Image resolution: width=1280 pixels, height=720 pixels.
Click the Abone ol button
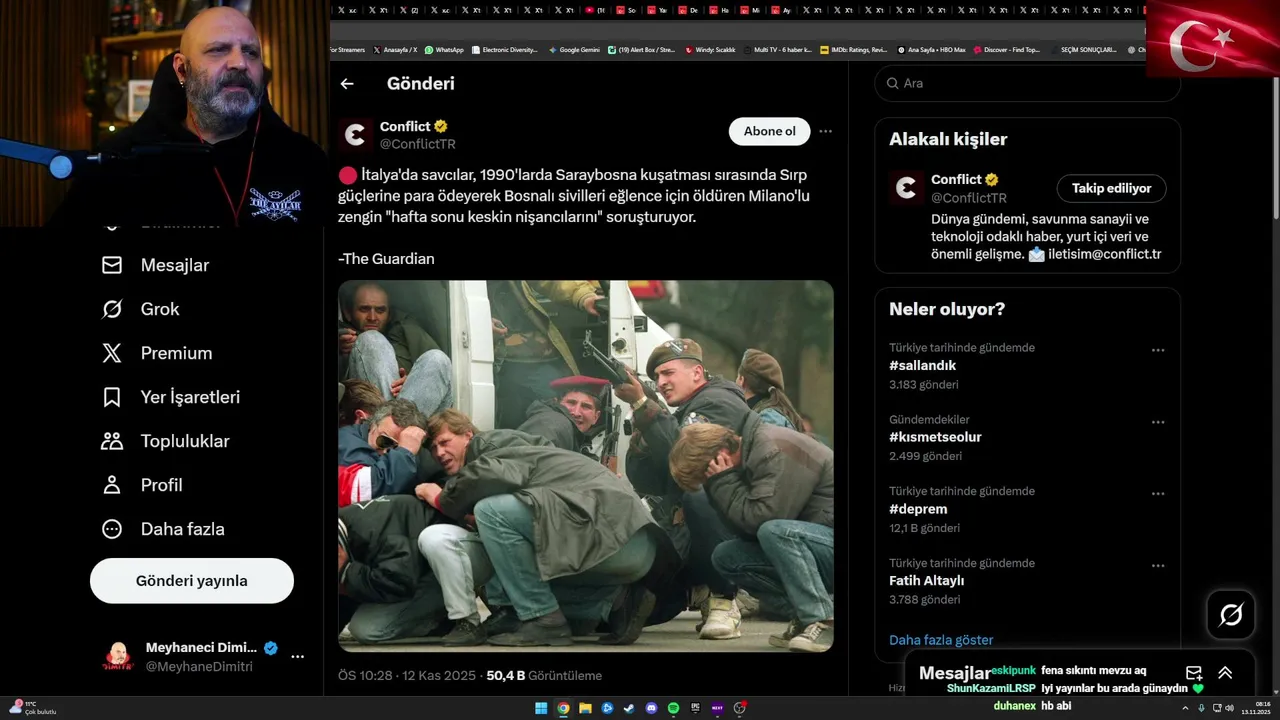coord(769,131)
